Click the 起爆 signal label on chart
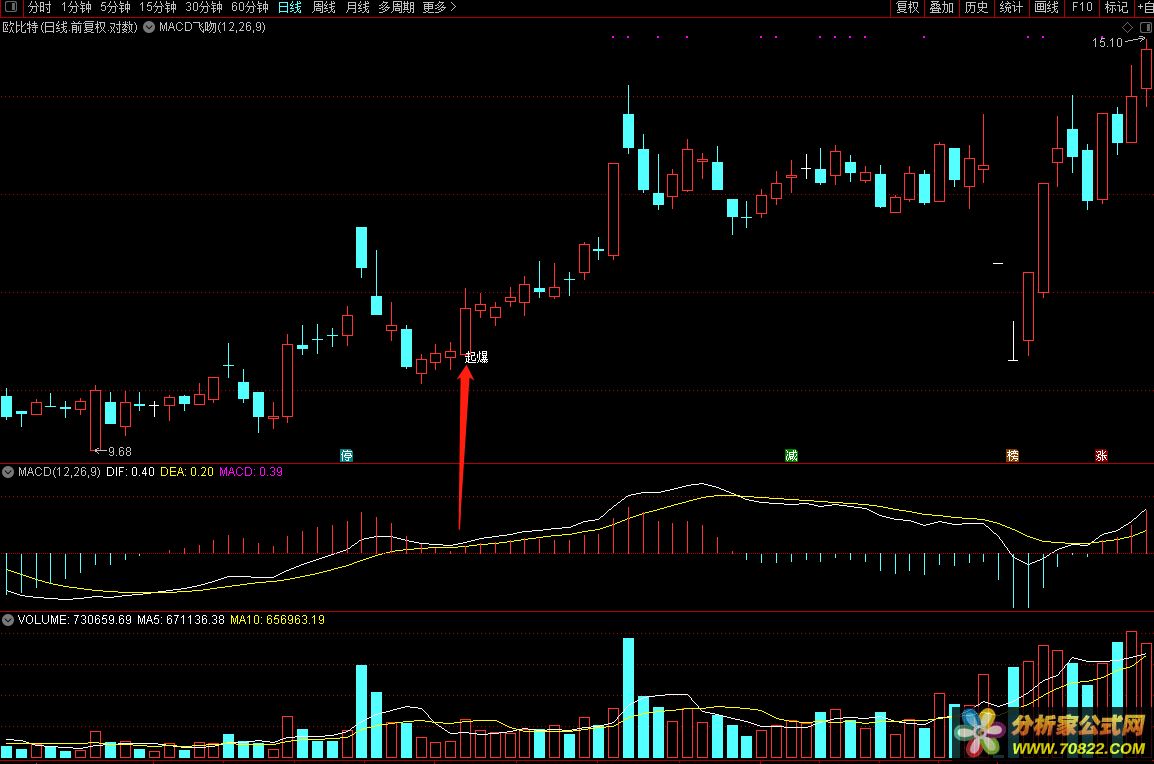Image resolution: width=1154 pixels, height=764 pixels. (476, 357)
